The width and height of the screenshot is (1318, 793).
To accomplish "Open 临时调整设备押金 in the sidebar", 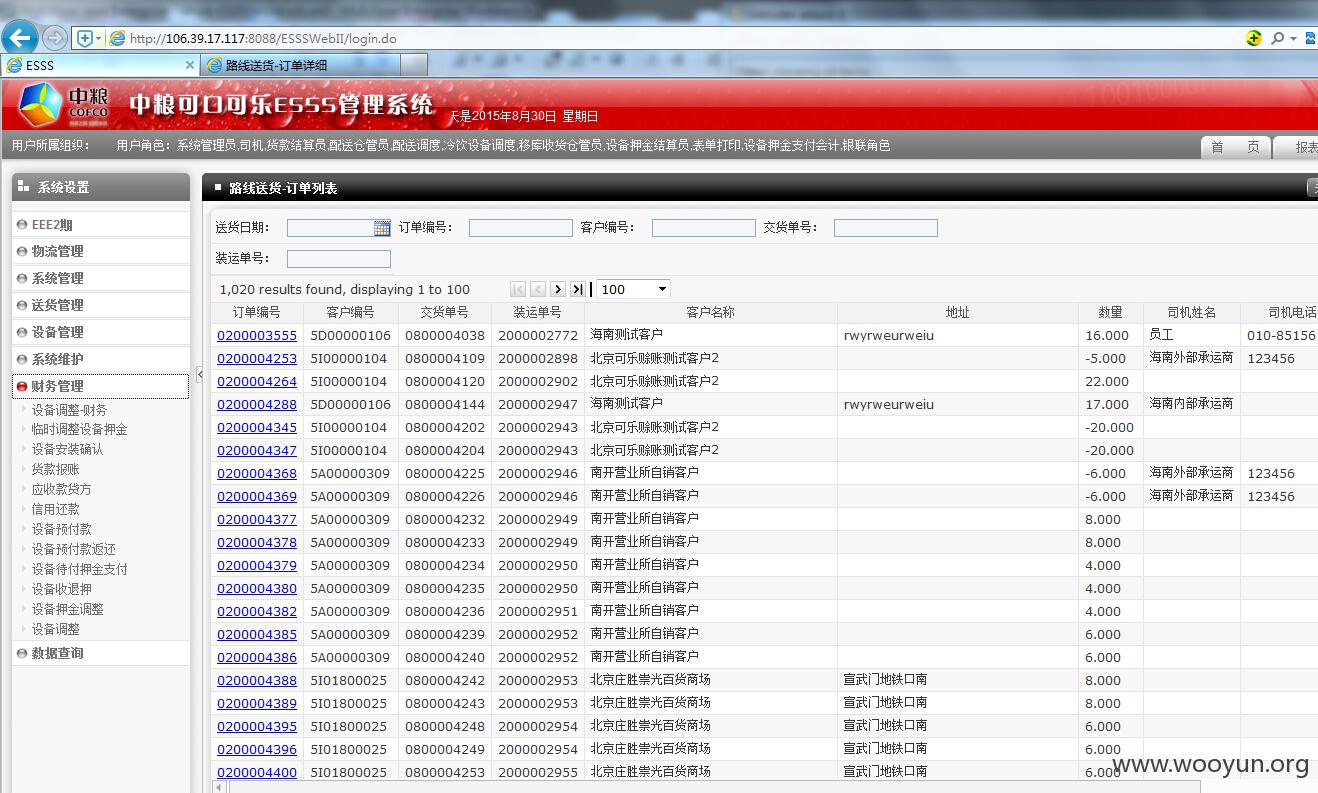I will pos(79,429).
